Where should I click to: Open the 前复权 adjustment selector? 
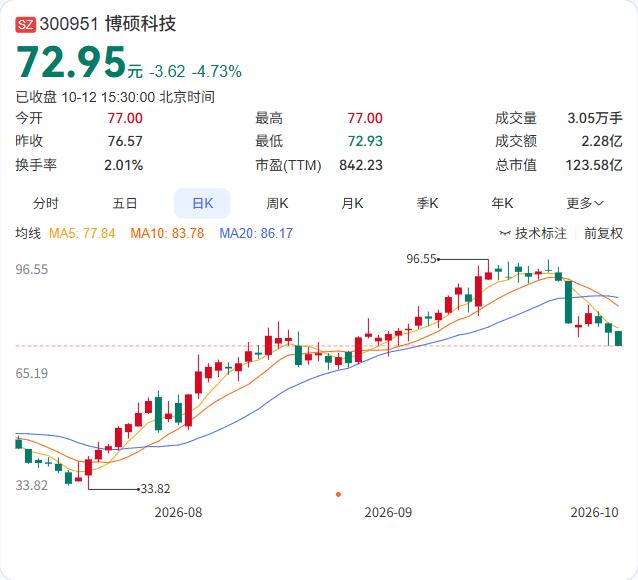[603, 233]
